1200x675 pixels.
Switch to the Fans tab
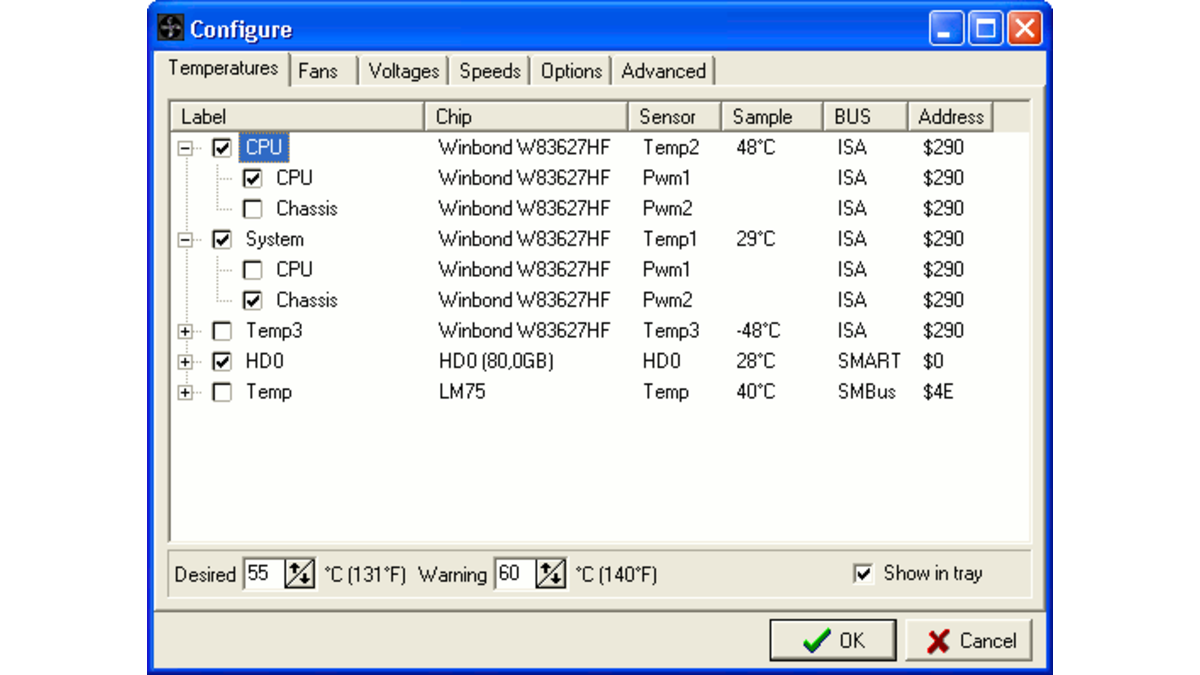point(318,71)
